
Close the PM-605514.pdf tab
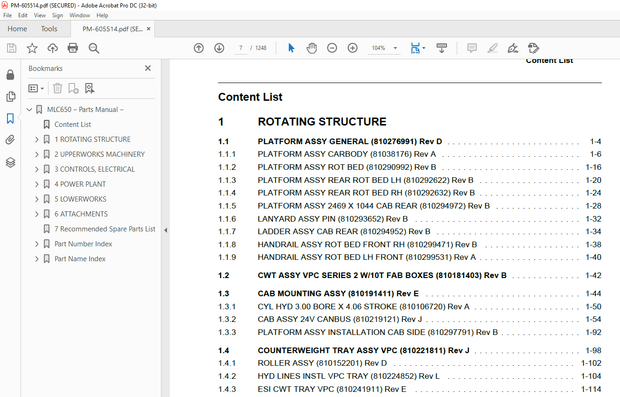click(x=149, y=28)
